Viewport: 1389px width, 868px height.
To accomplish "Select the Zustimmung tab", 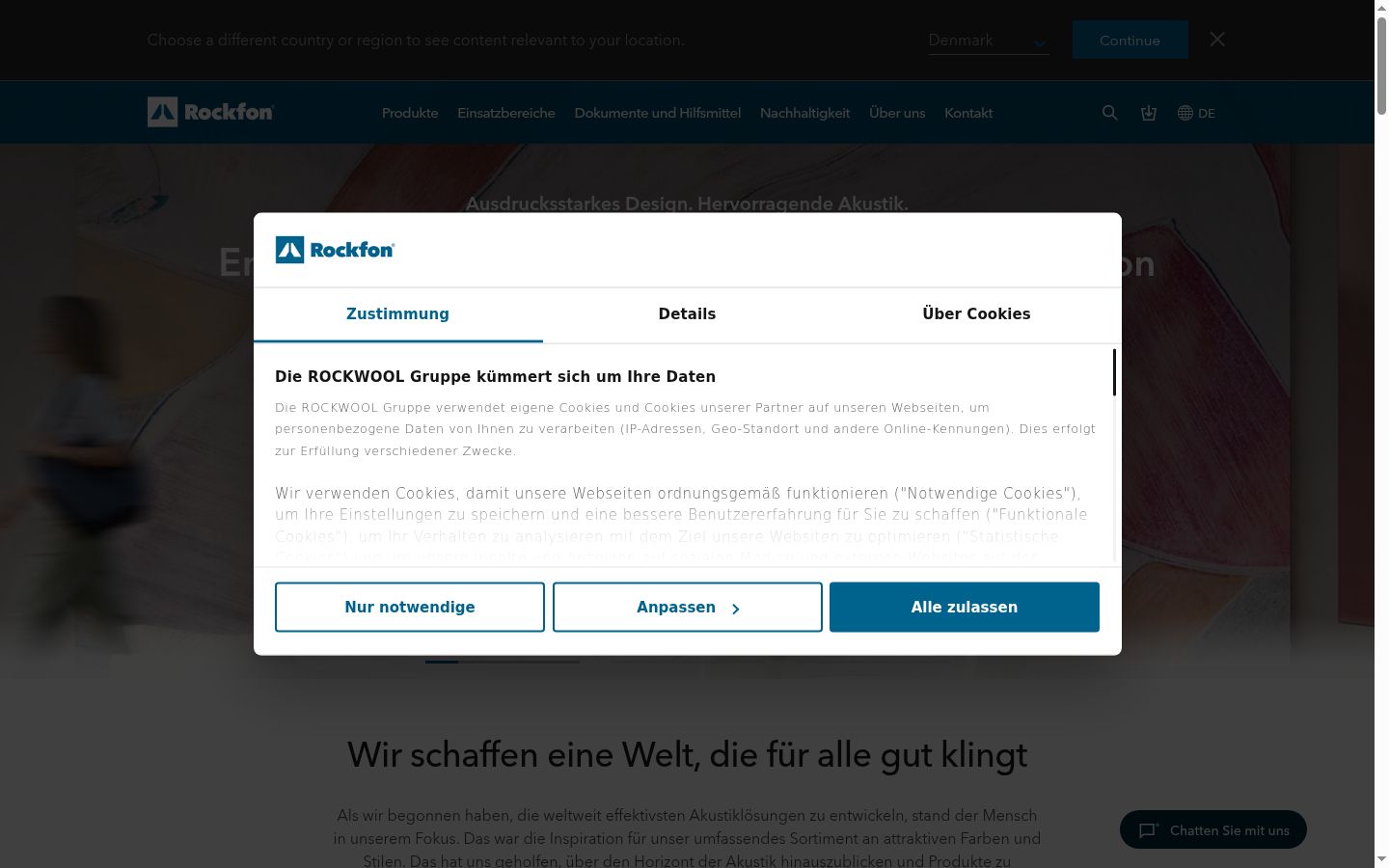I will 397,314.
